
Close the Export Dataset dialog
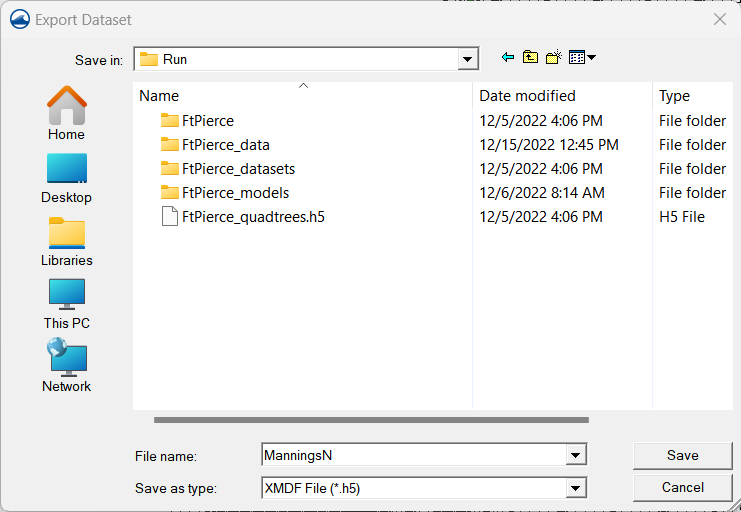pyautogui.click(x=720, y=19)
